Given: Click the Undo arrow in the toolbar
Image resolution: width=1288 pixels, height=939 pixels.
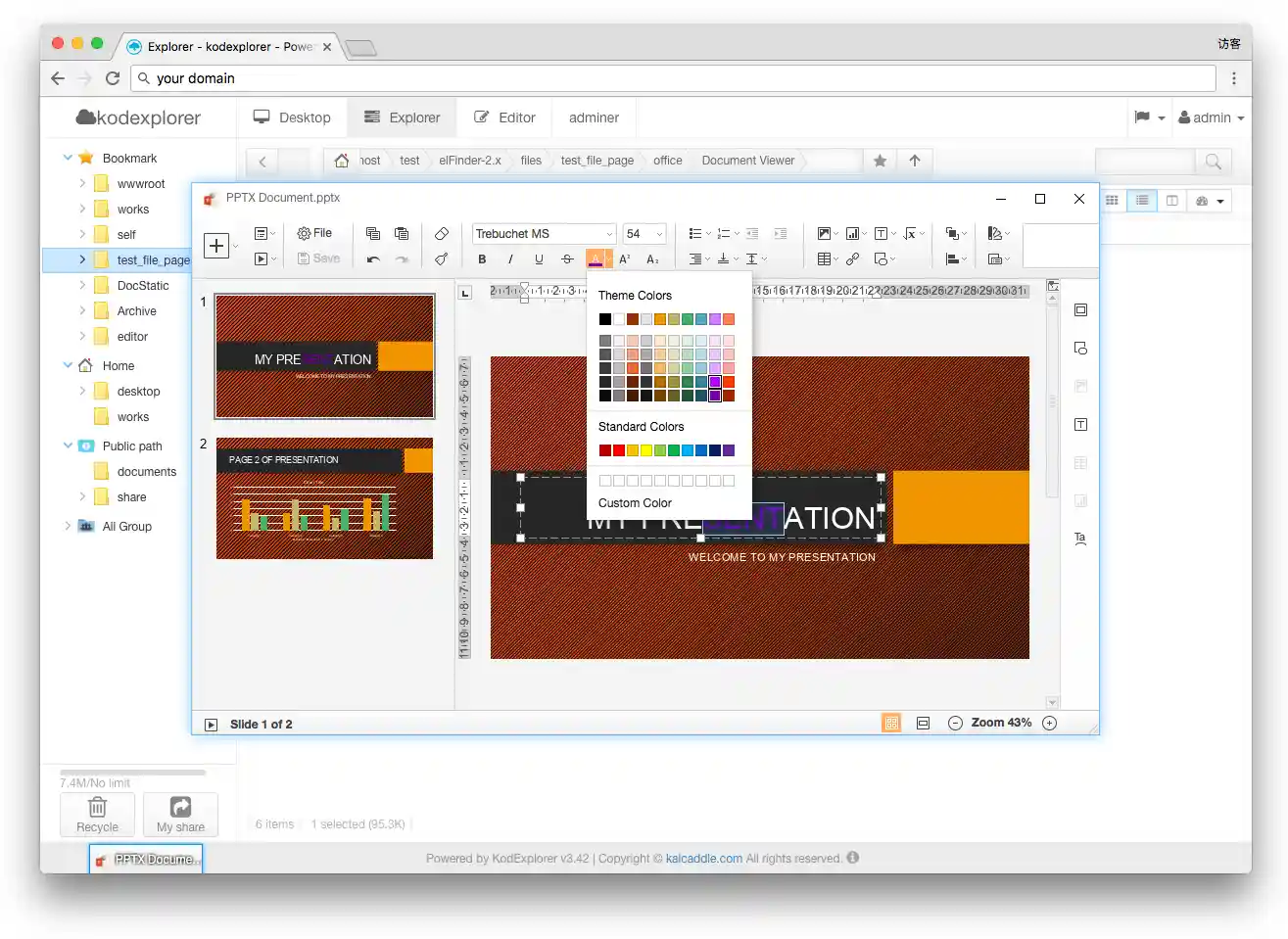Looking at the screenshot, I should click(x=373, y=259).
